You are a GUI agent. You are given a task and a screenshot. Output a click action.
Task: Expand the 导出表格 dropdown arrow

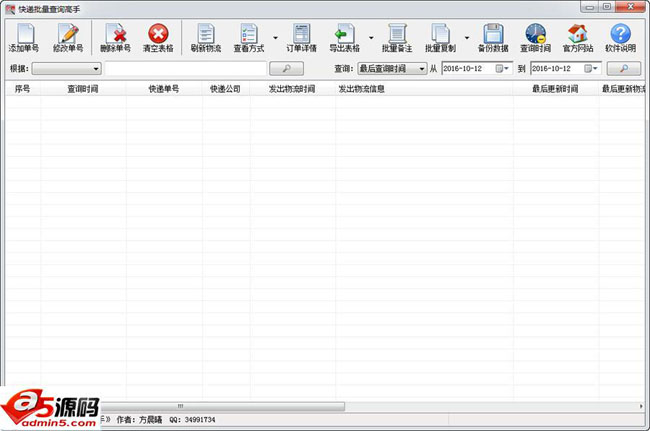click(371, 38)
